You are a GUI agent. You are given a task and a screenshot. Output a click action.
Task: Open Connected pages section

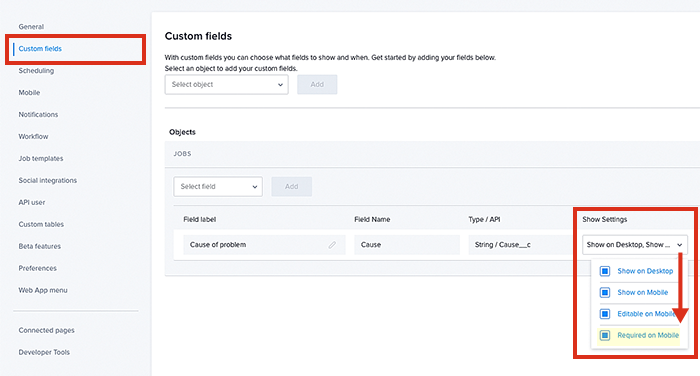46,330
